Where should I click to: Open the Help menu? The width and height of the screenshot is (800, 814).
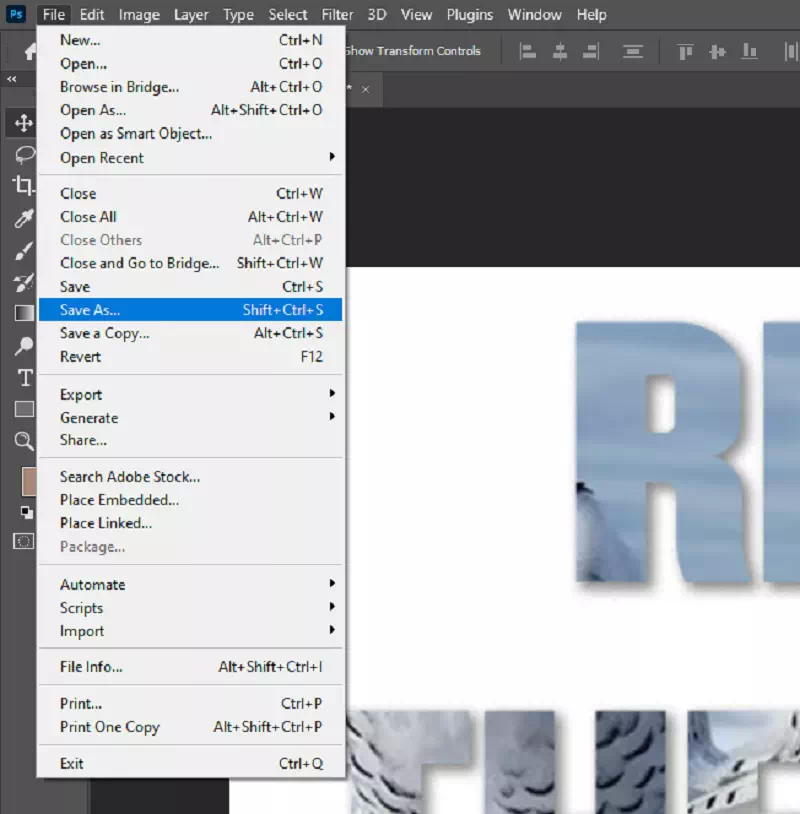(x=591, y=15)
